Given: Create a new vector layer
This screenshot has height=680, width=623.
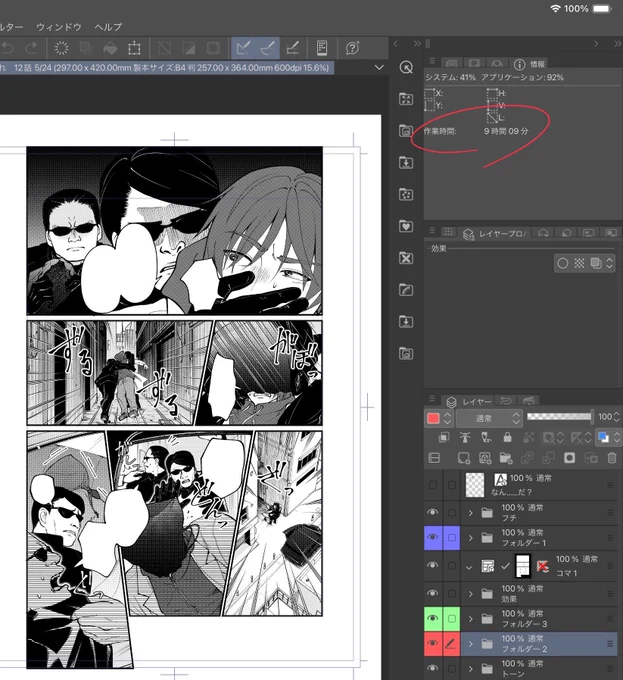Looking at the screenshot, I should (x=485, y=458).
